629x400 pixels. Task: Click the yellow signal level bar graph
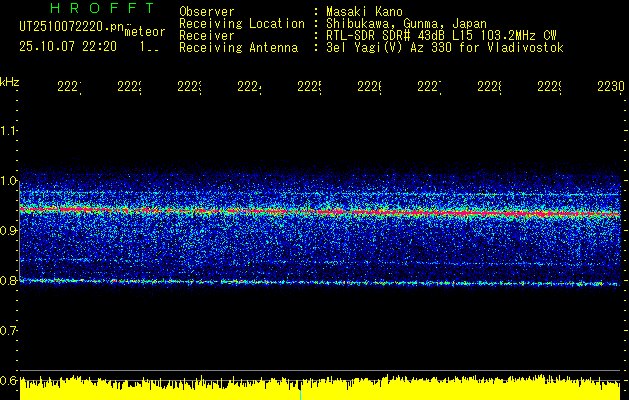tap(320, 388)
